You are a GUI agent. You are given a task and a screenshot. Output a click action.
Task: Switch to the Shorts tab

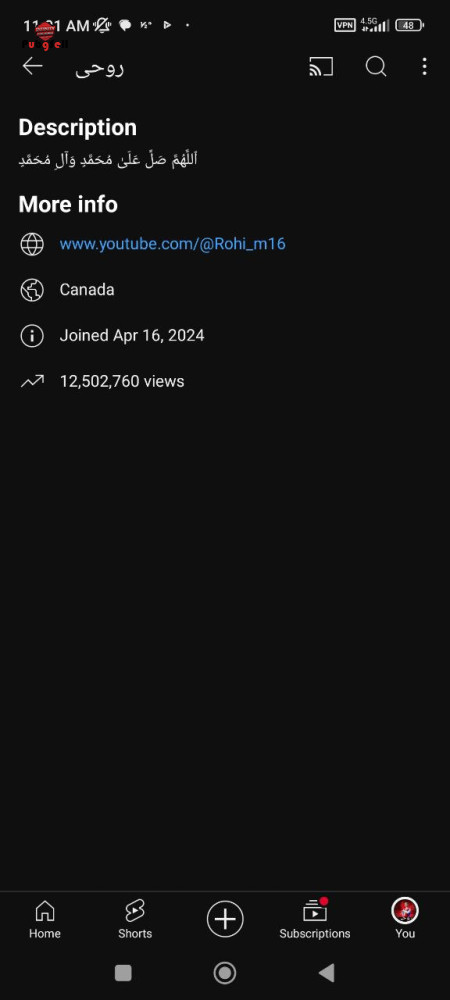click(135, 919)
